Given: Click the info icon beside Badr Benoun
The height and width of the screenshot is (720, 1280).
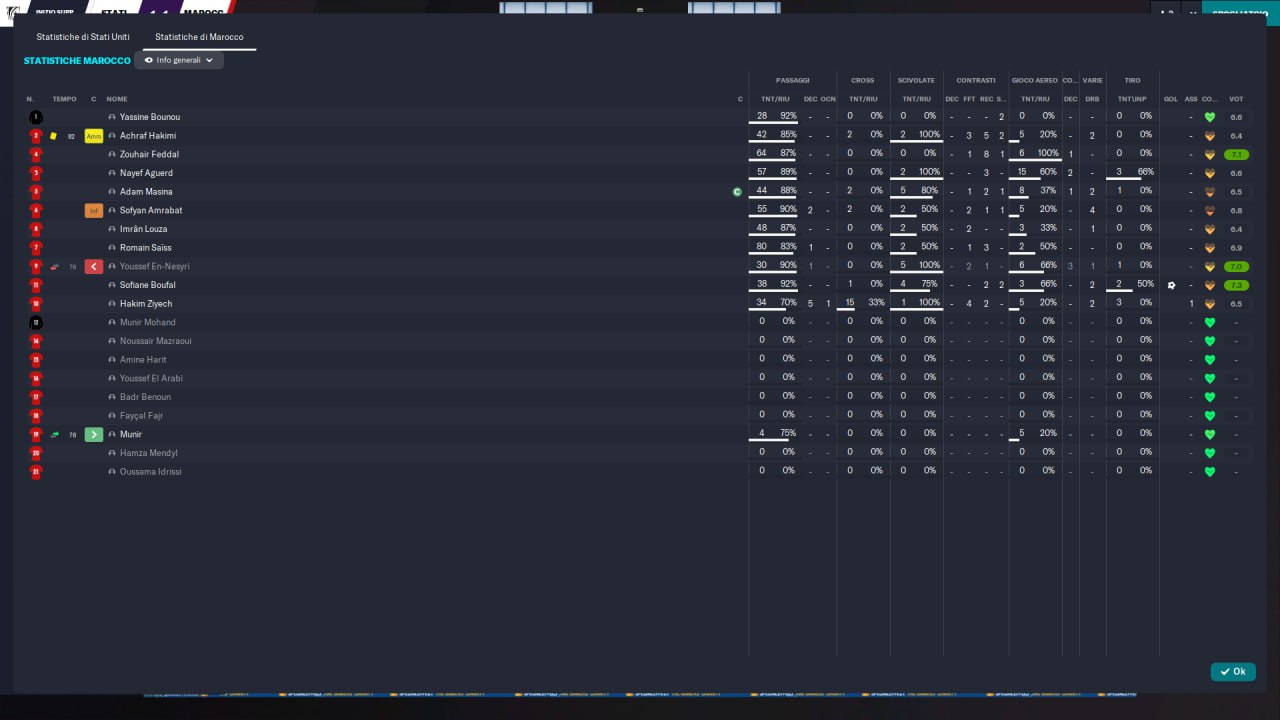Looking at the screenshot, I should (112, 397).
